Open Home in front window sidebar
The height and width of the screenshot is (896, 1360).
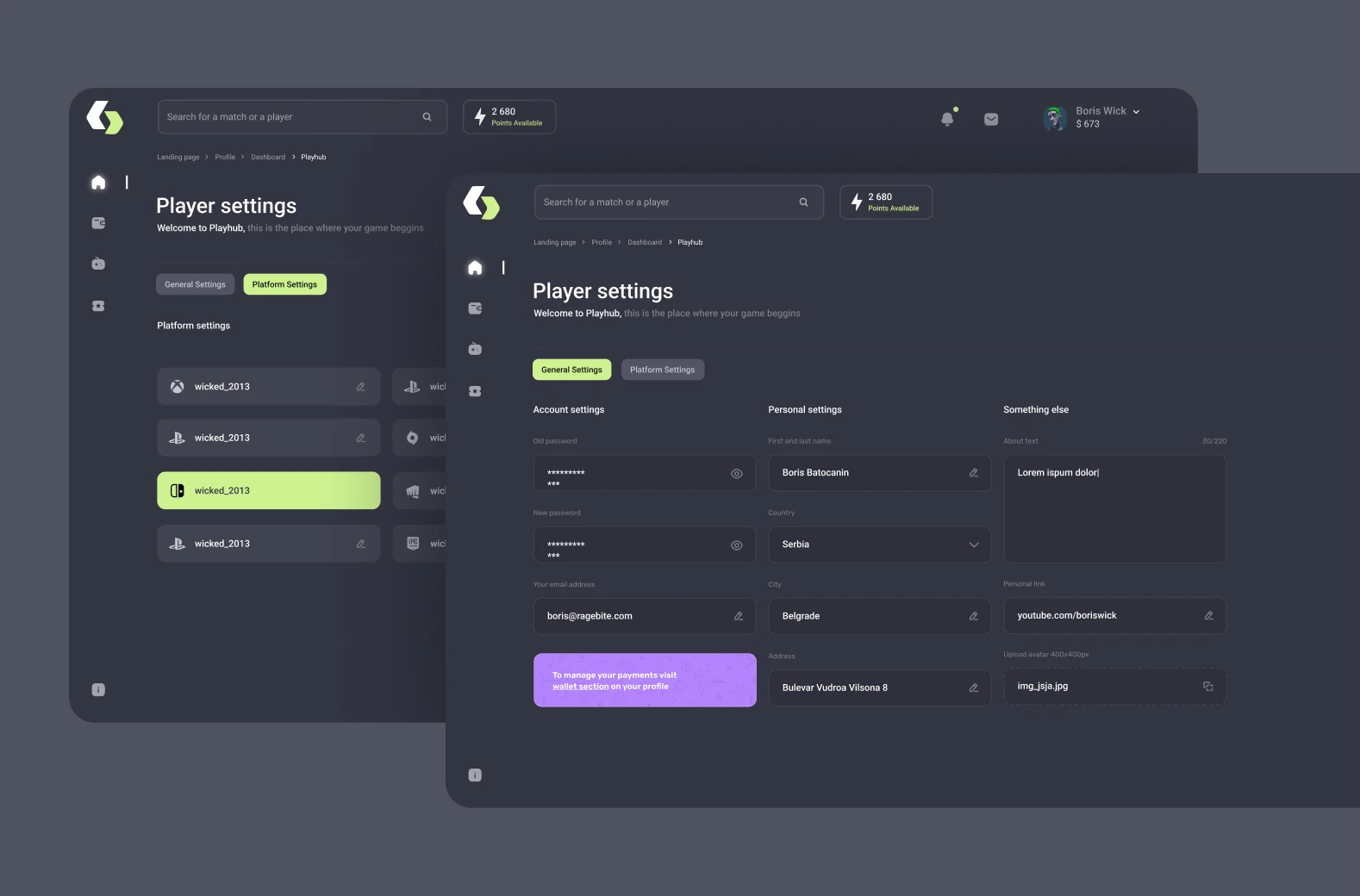click(475, 267)
